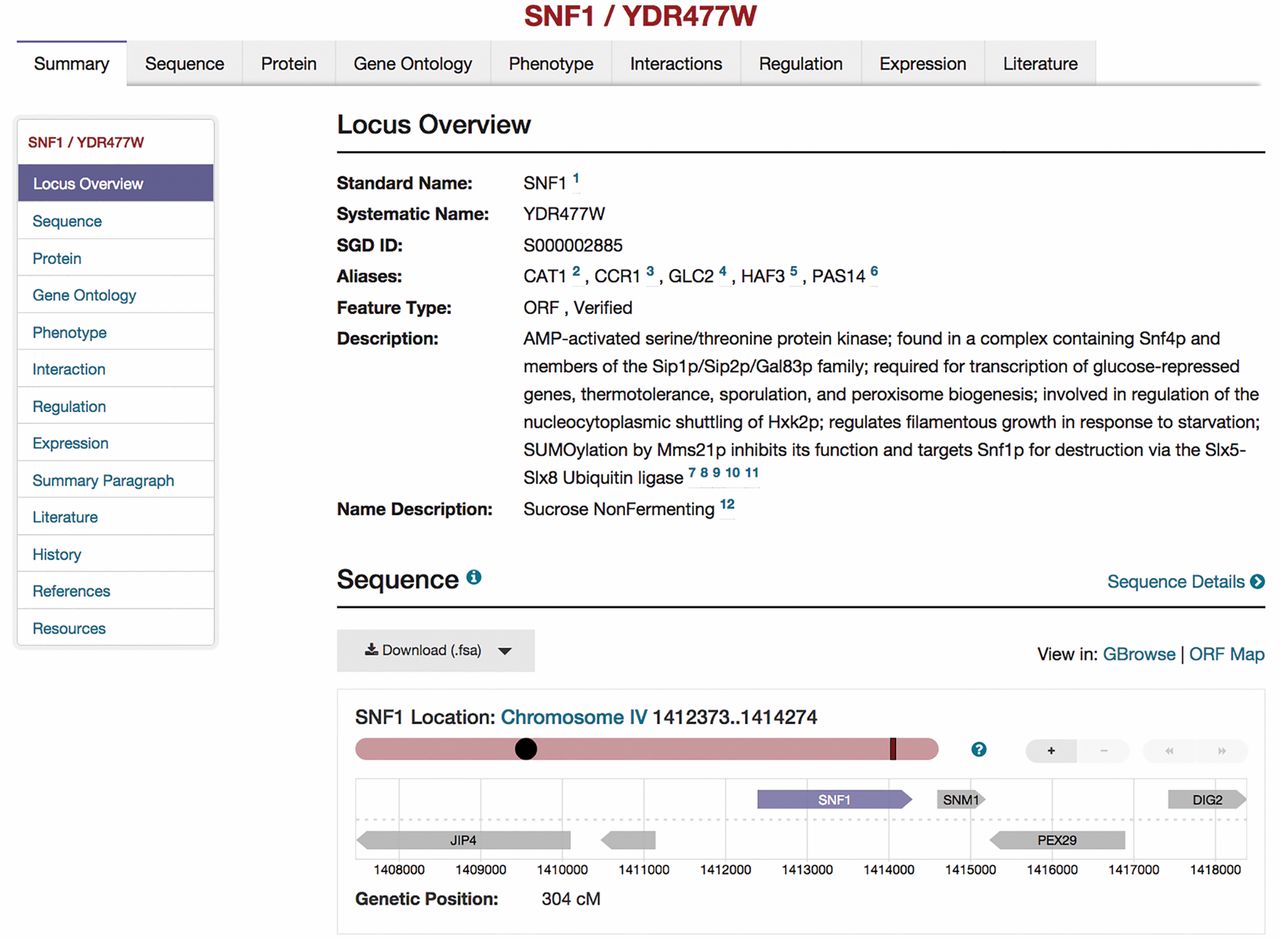The width and height of the screenshot is (1280, 938).
Task: Zoom out with the minus button
Action: [x=1103, y=751]
